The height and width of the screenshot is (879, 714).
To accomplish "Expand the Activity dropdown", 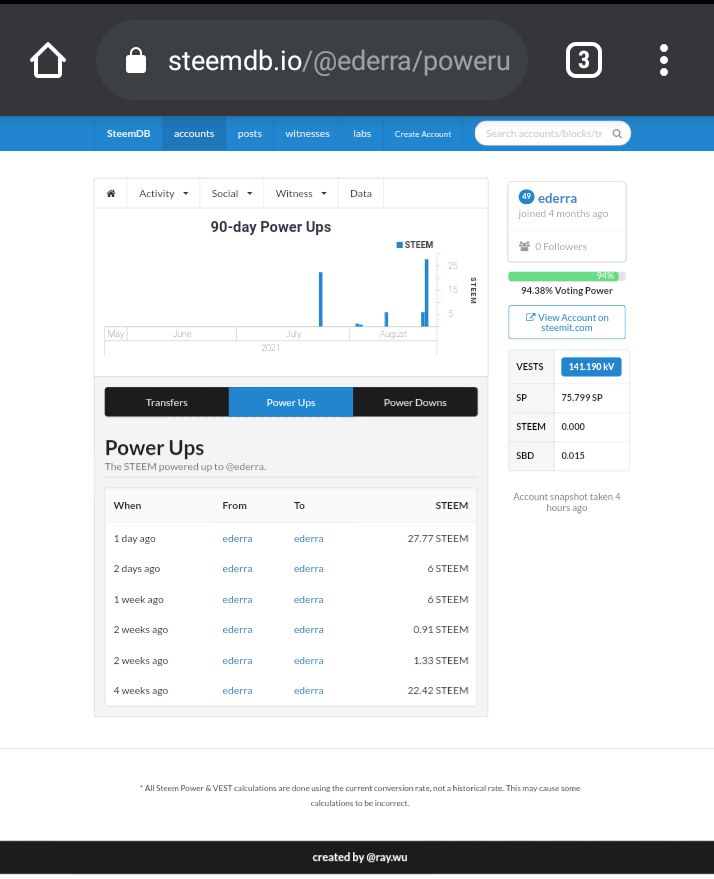I will pyautogui.click(x=163, y=193).
